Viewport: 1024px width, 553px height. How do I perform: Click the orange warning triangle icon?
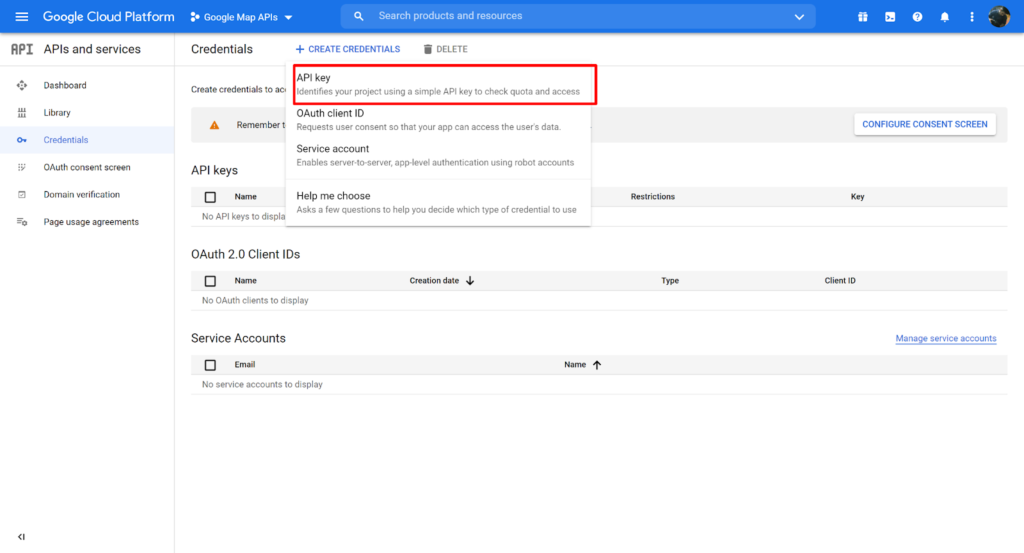(214, 125)
